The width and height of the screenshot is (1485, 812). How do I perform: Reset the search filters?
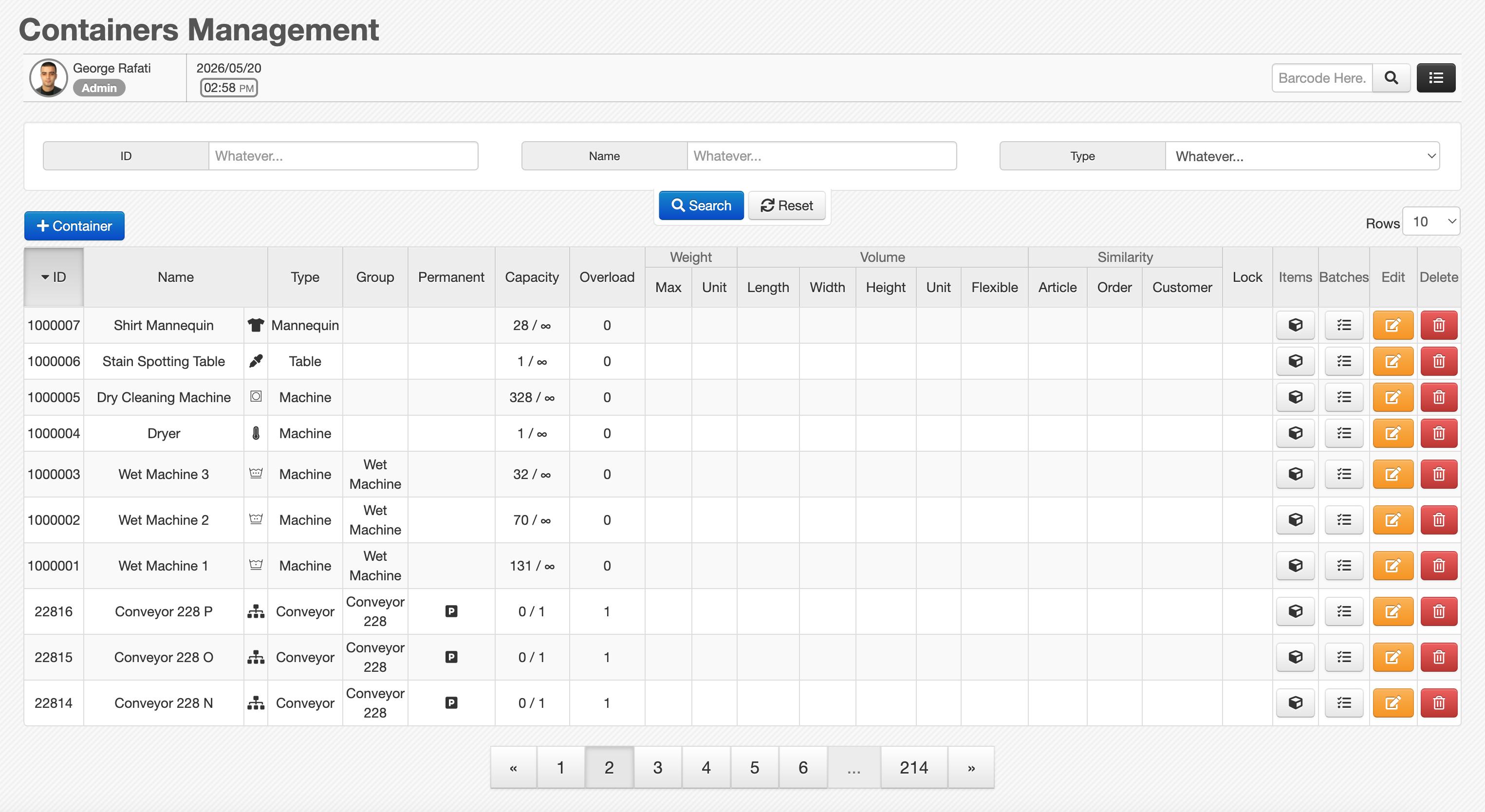787,206
